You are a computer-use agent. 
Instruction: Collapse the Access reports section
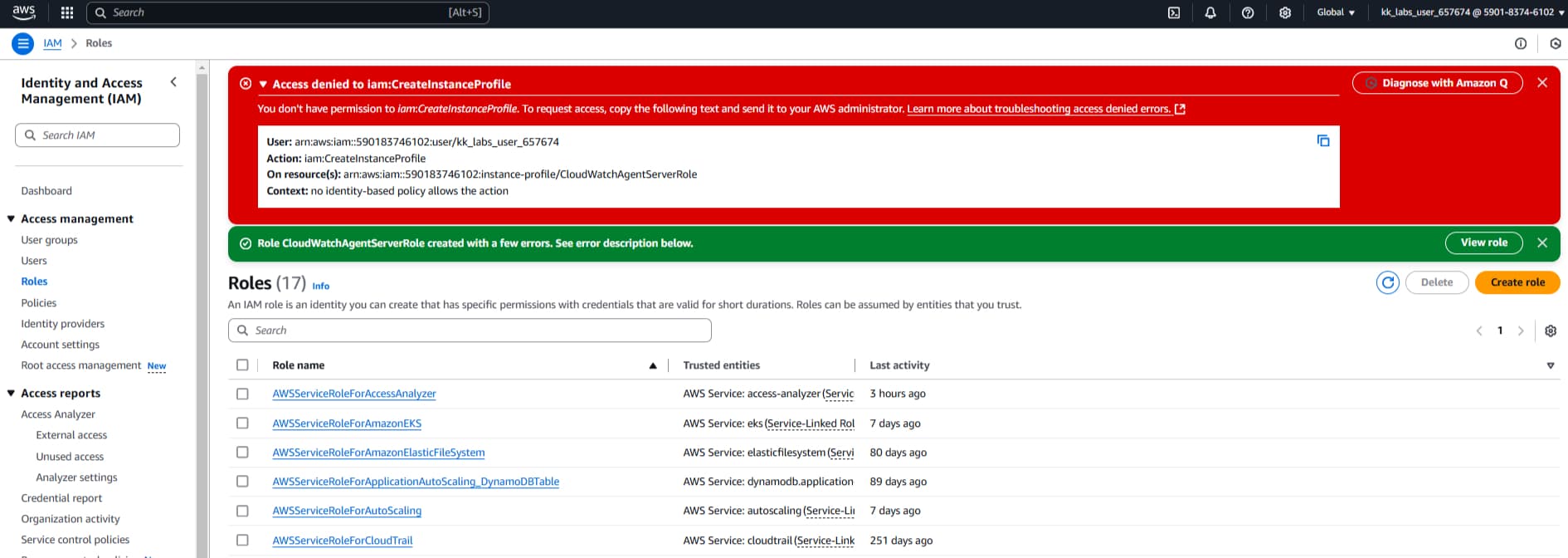pos(11,393)
